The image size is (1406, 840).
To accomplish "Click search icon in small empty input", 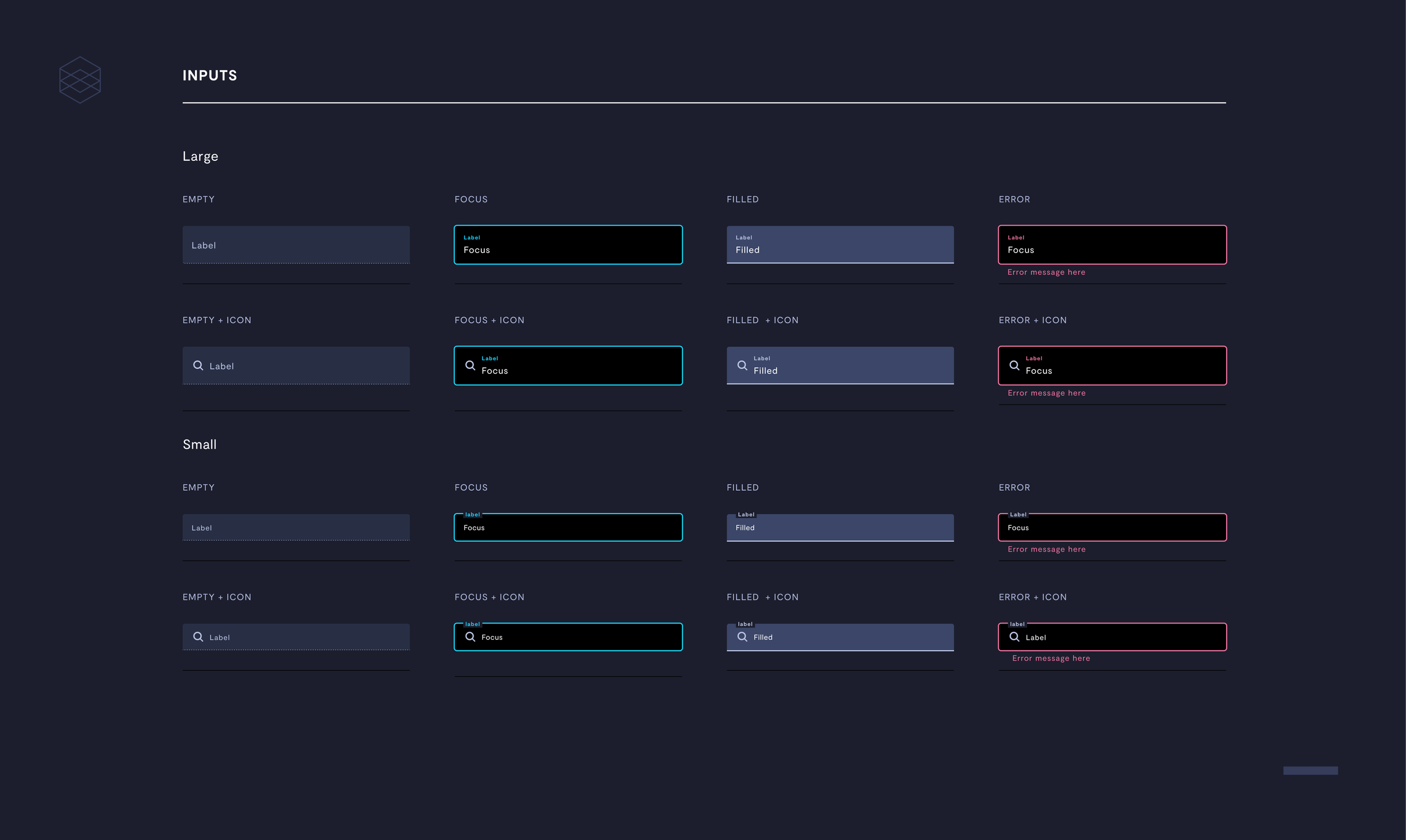I will [x=198, y=637].
